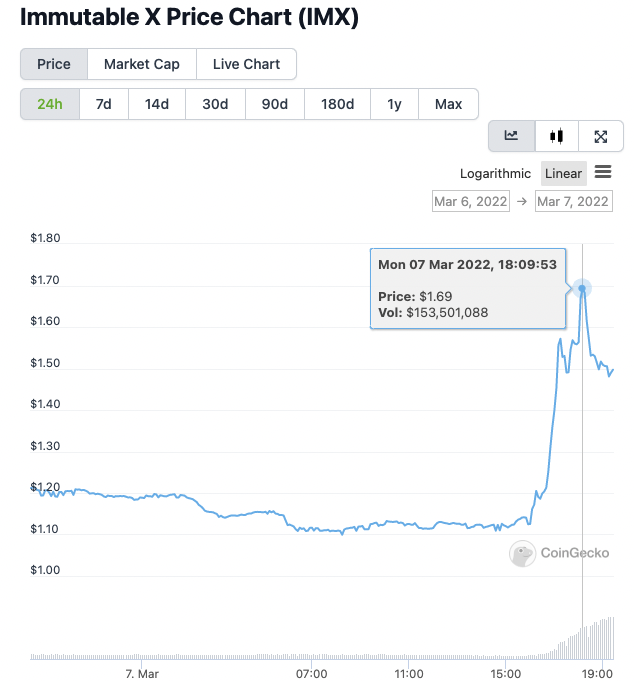
Task: Open the Live Chart tab
Action: coord(246,64)
